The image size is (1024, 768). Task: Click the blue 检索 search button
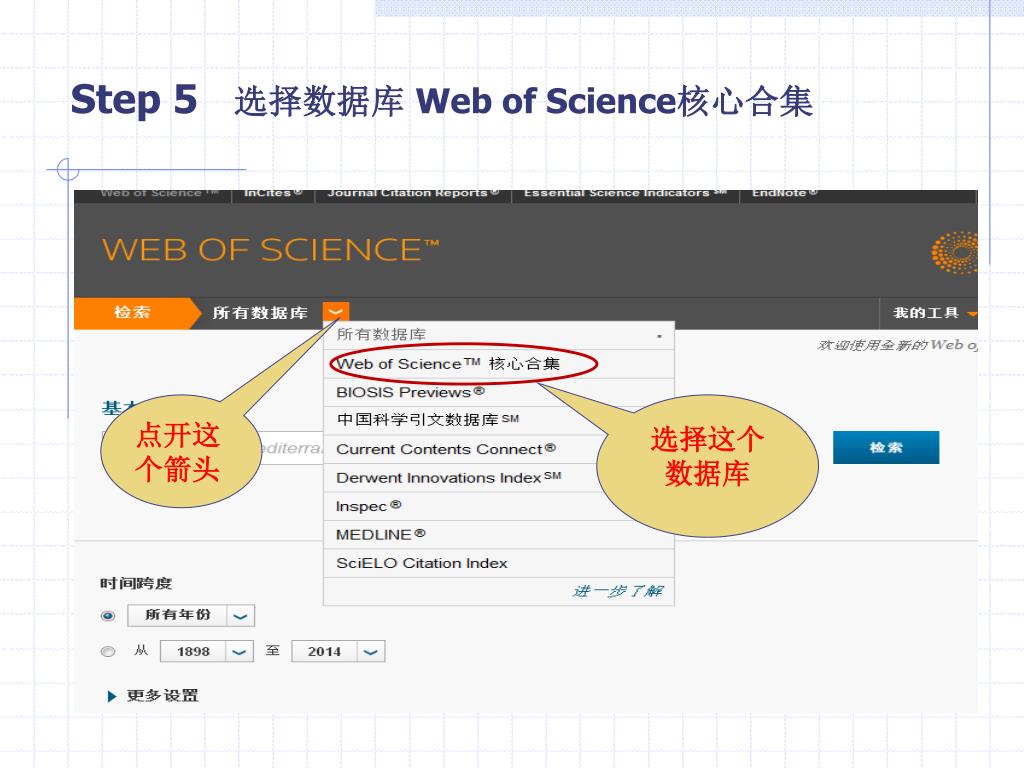point(886,447)
